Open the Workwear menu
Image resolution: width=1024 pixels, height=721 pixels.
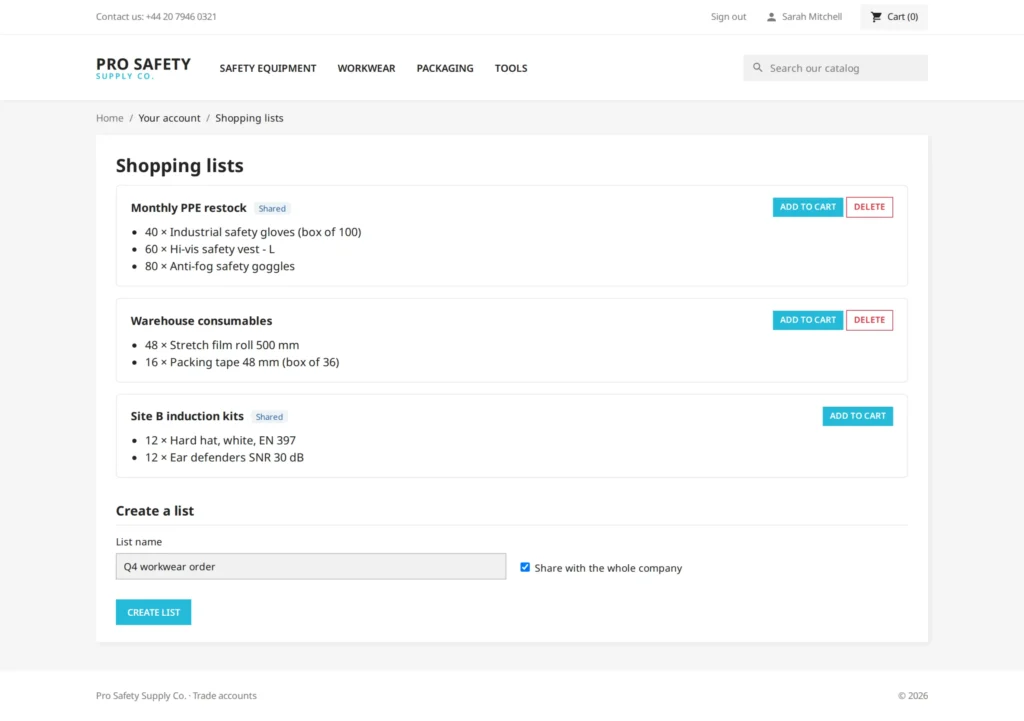click(x=366, y=68)
